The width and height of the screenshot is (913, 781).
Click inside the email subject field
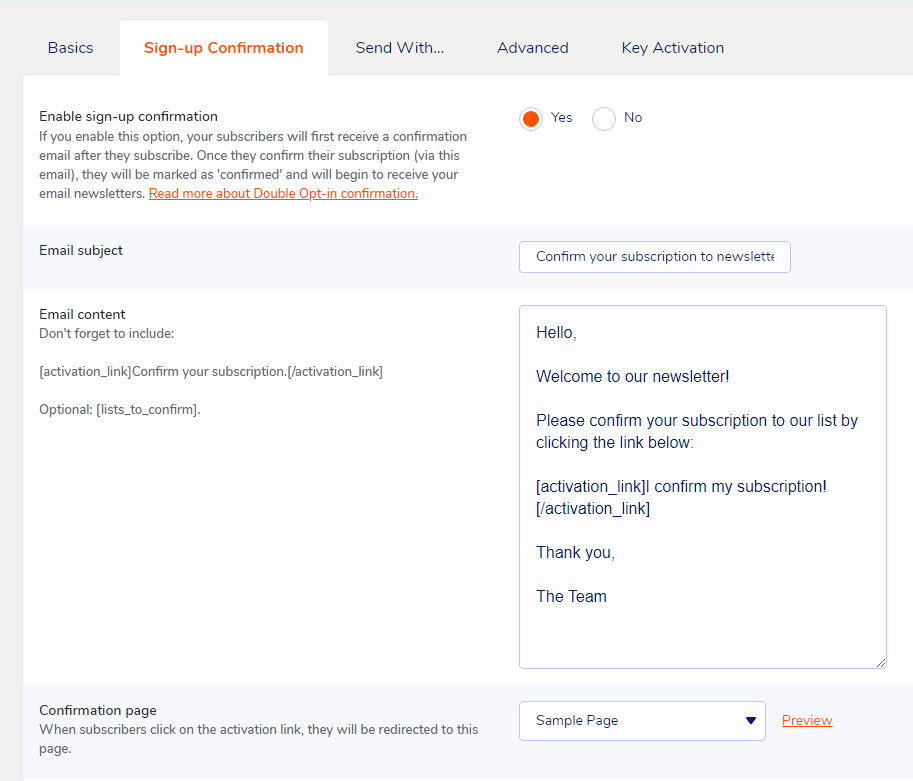tap(654, 257)
